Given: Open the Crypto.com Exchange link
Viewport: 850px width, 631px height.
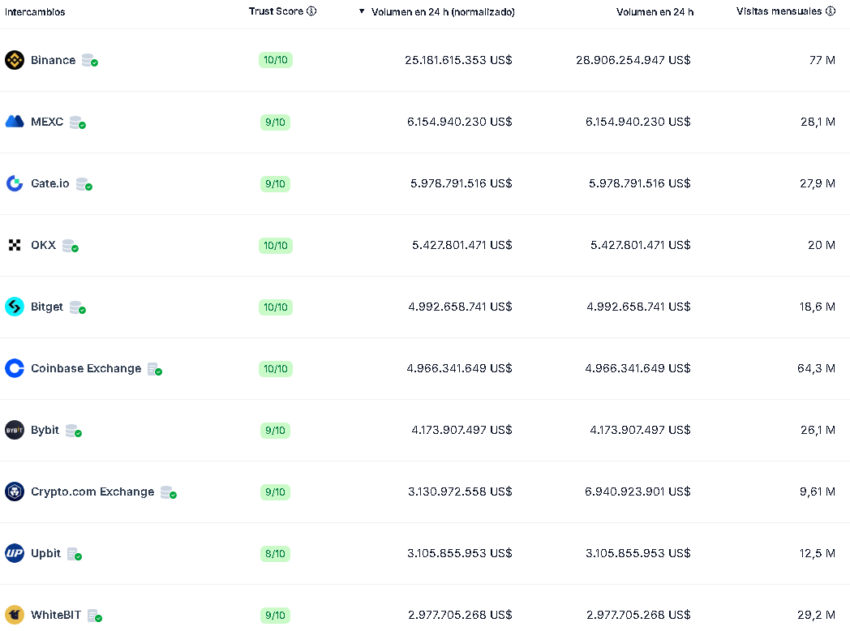Looking at the screenshot, I should pyautogui.click(x=93, y=492).
